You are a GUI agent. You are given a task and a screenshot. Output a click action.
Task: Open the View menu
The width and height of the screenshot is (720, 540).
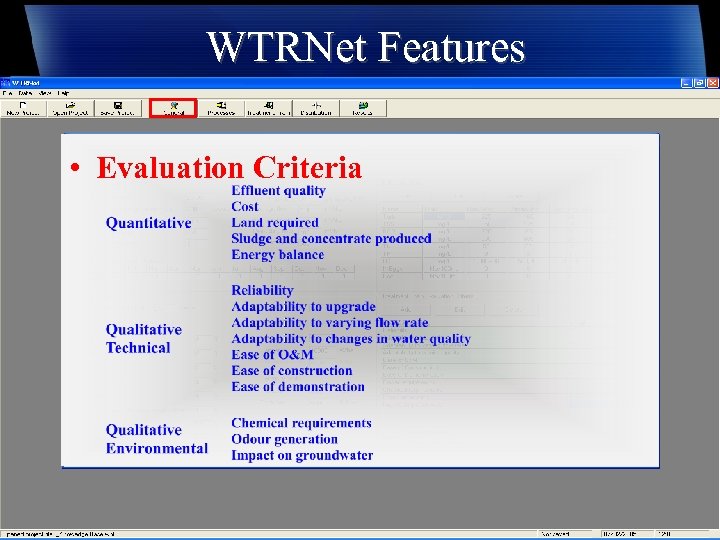tap(45, 93)
